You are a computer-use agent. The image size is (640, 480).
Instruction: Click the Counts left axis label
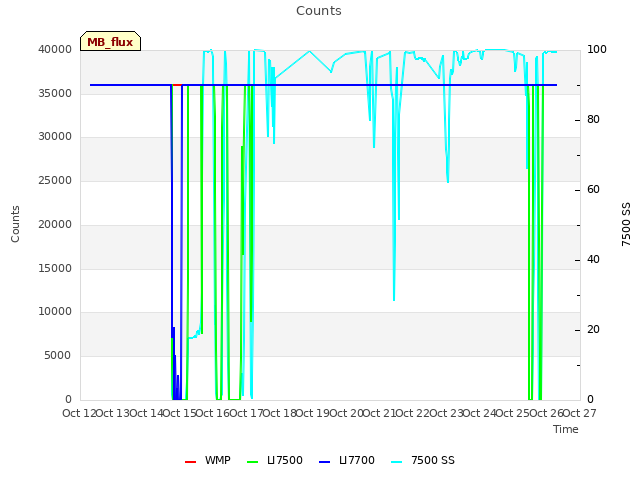point(15,224)
